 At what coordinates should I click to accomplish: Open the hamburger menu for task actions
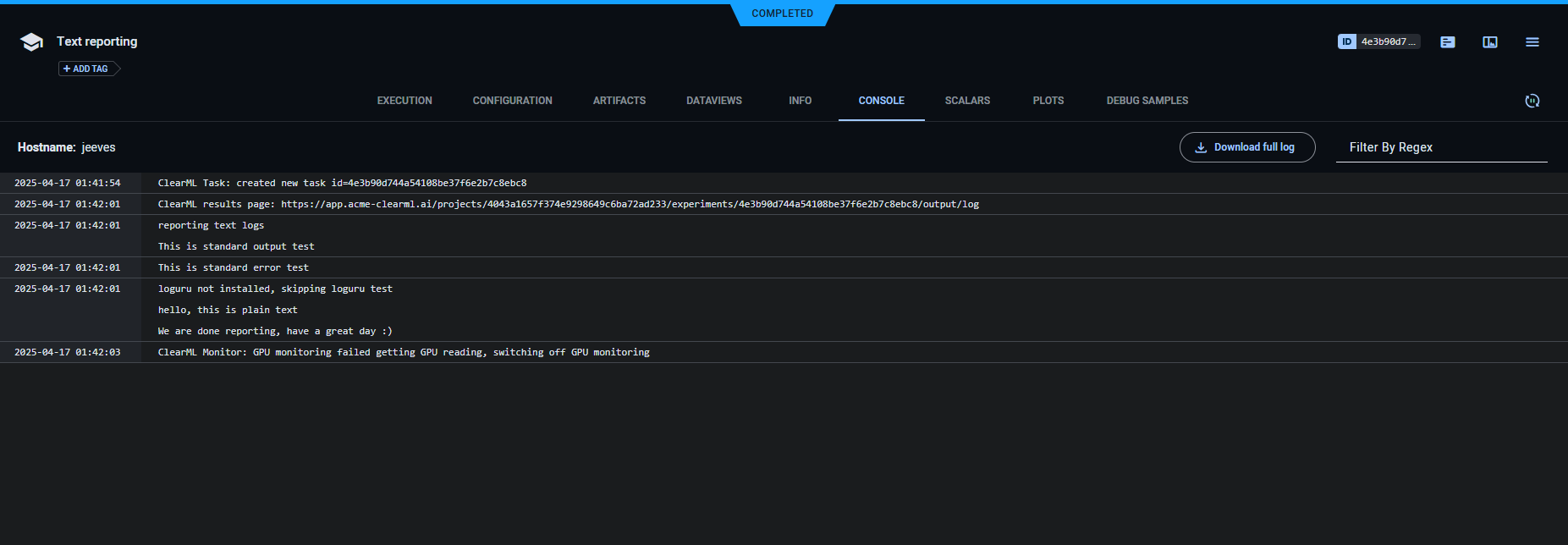pos(1532,42)
